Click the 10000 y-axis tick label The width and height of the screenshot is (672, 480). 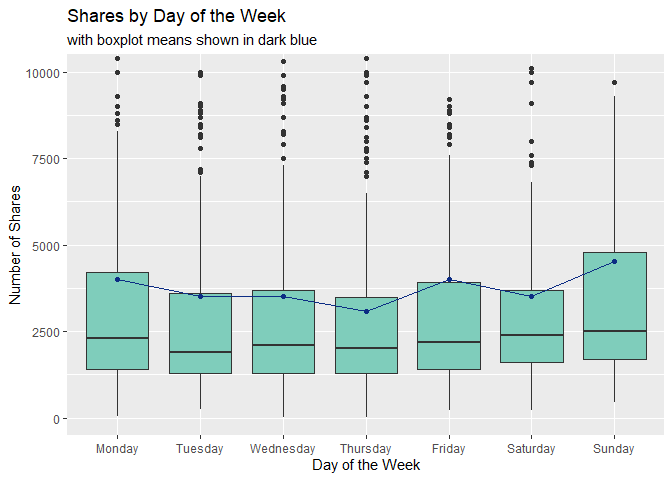click(47, 73)
